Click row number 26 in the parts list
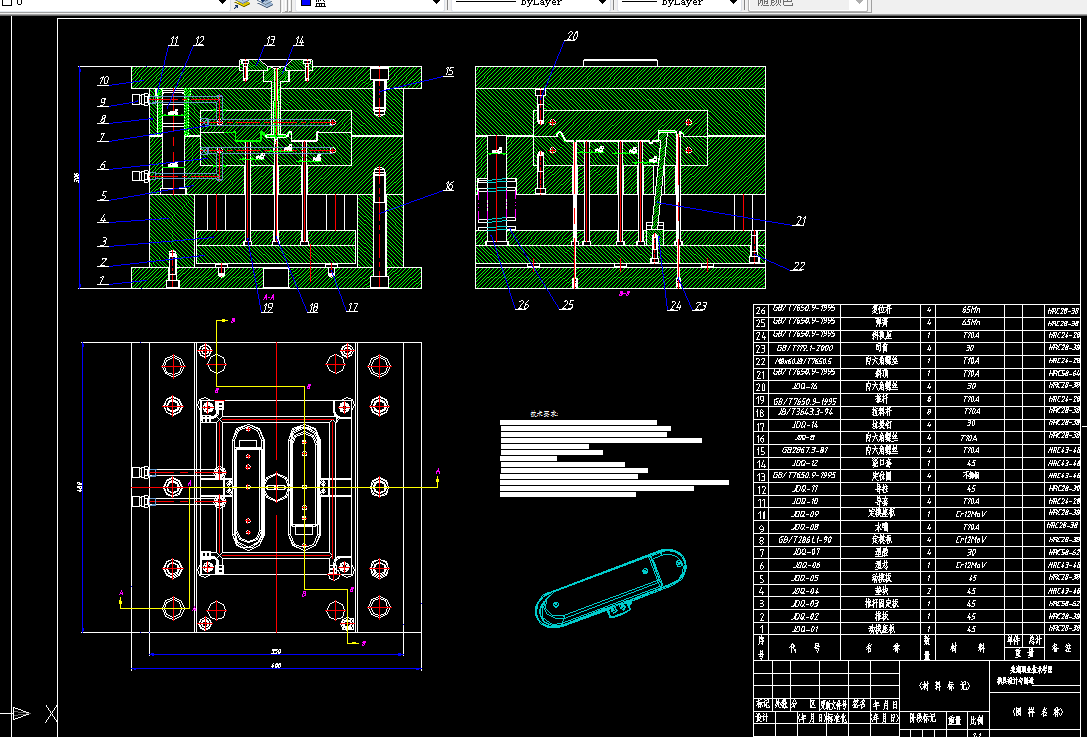The width and height of the screenshot is (1087, 737). [x=760, y=311]
